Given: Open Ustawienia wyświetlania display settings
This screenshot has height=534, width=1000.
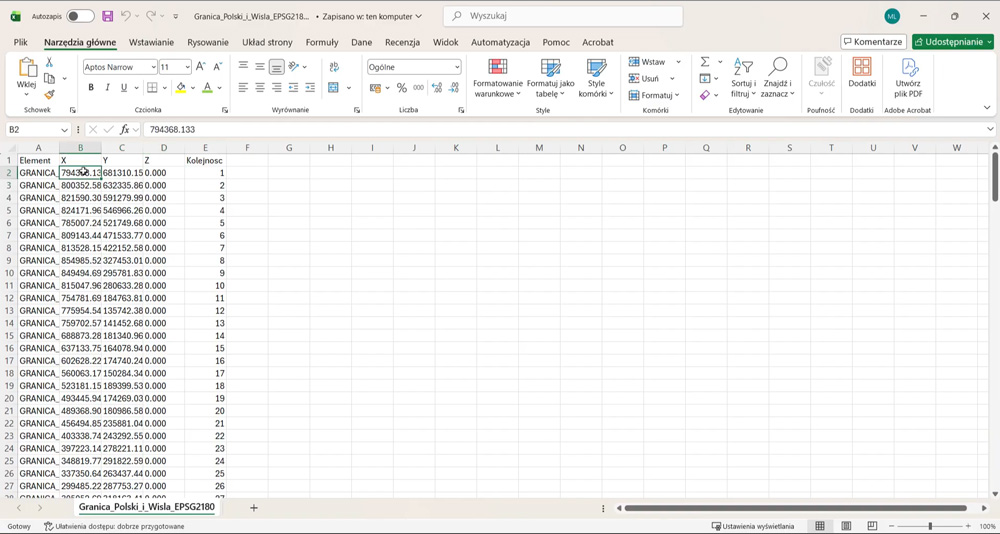Looking at the screenshot, I should (753, 526).
